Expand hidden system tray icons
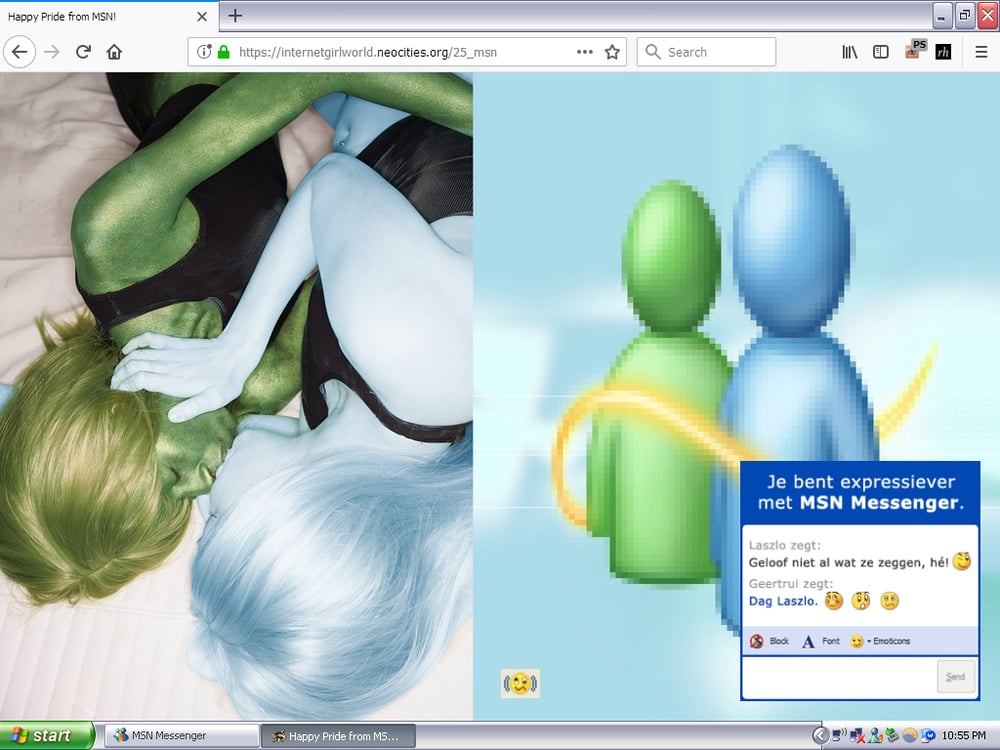 (820, 736)
